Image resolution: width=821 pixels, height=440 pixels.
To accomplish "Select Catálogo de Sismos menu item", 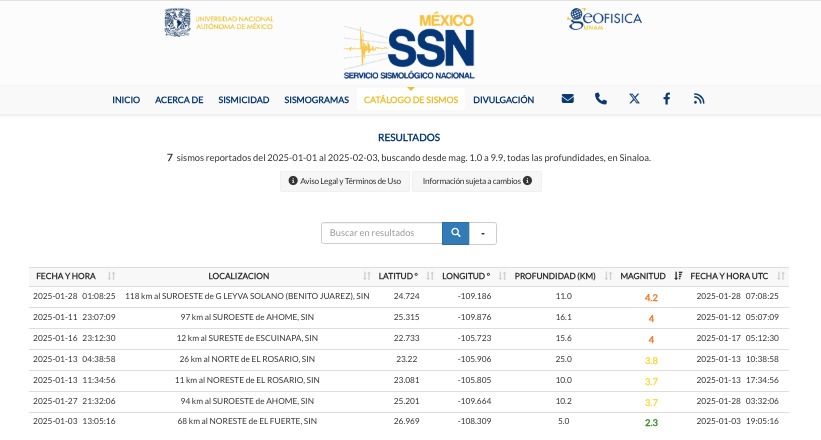I will 411,100.
